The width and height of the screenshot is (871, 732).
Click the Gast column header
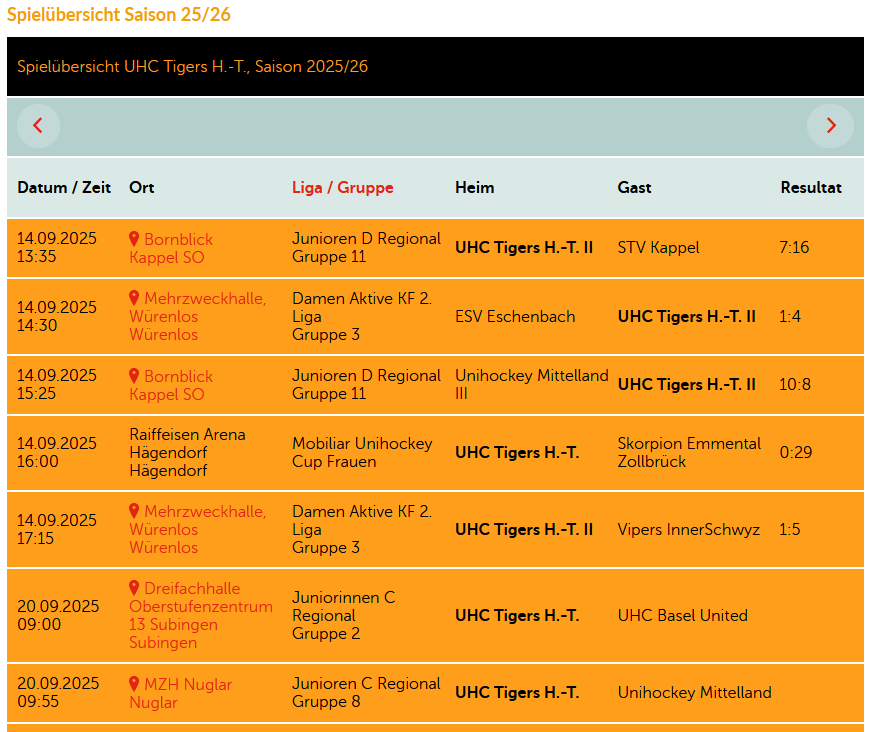(634, 188)
